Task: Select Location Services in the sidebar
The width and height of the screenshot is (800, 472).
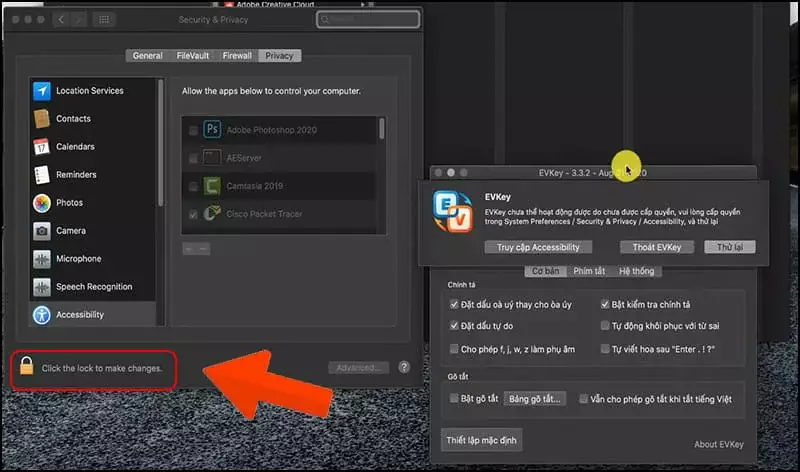Action: click(89, 91)
